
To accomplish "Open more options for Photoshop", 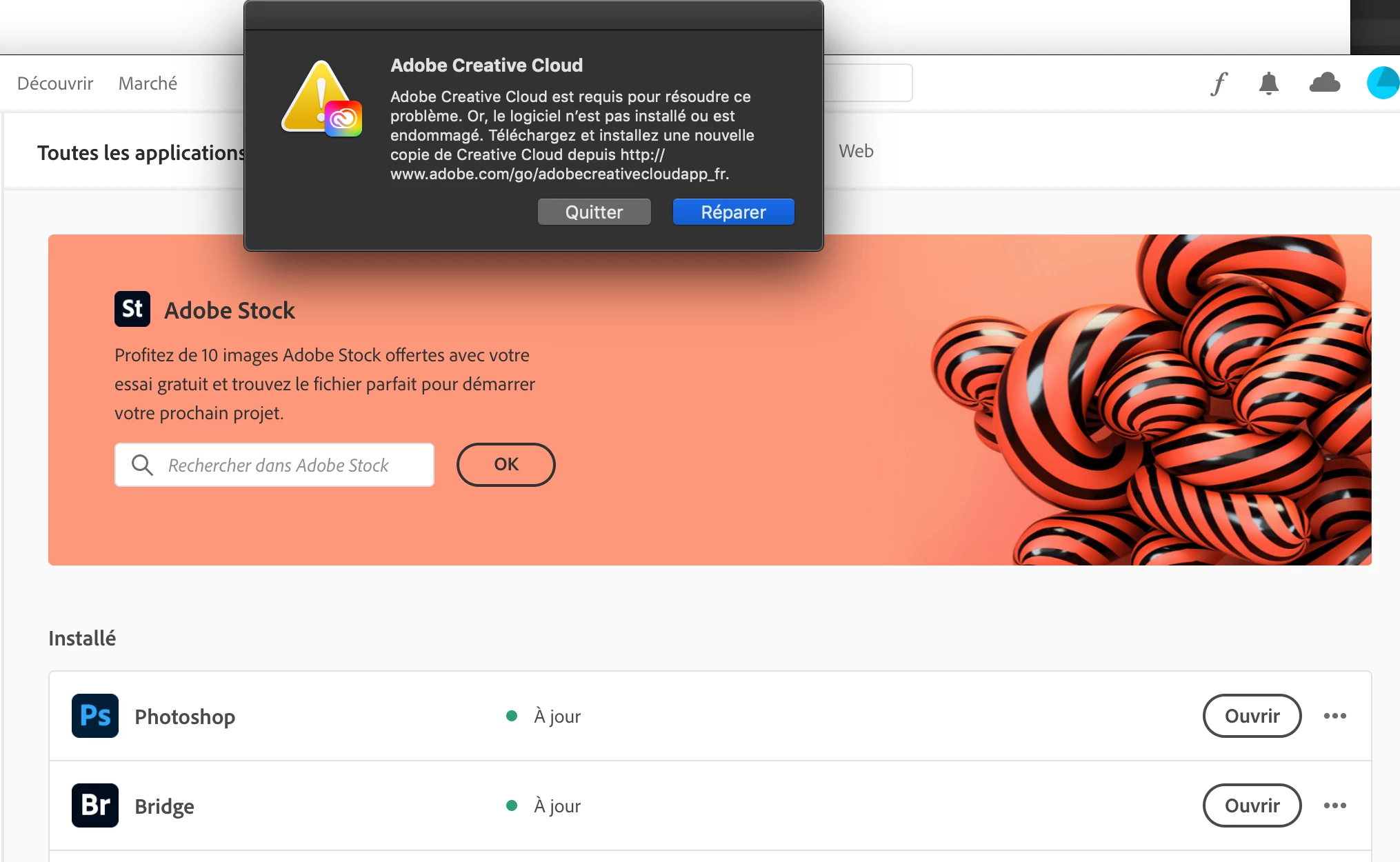I will (1334, 716).
